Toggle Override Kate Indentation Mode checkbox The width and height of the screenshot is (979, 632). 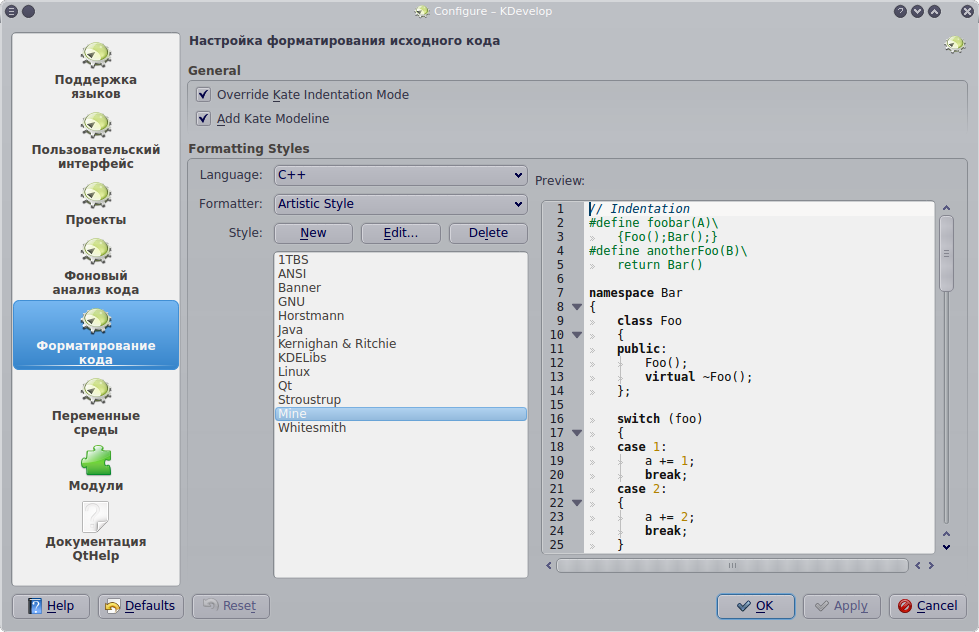pyautogui.click(x=204, y=94)
